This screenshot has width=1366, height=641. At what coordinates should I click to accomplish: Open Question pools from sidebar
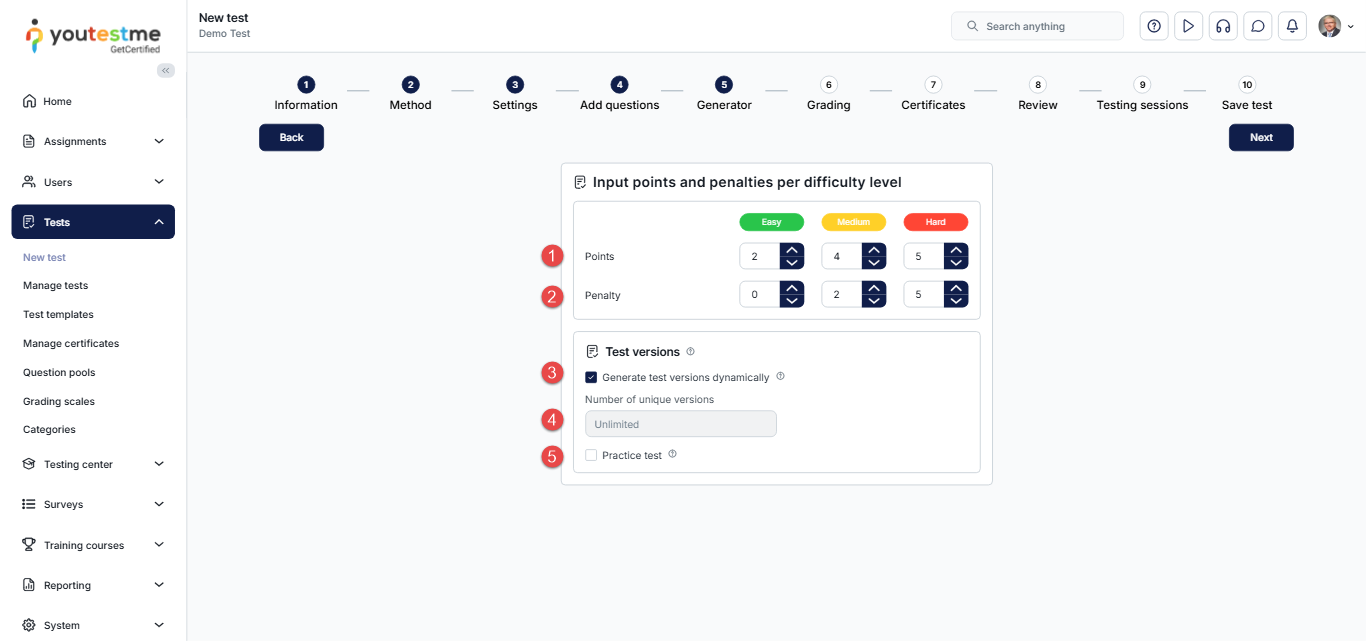[59, 372]
